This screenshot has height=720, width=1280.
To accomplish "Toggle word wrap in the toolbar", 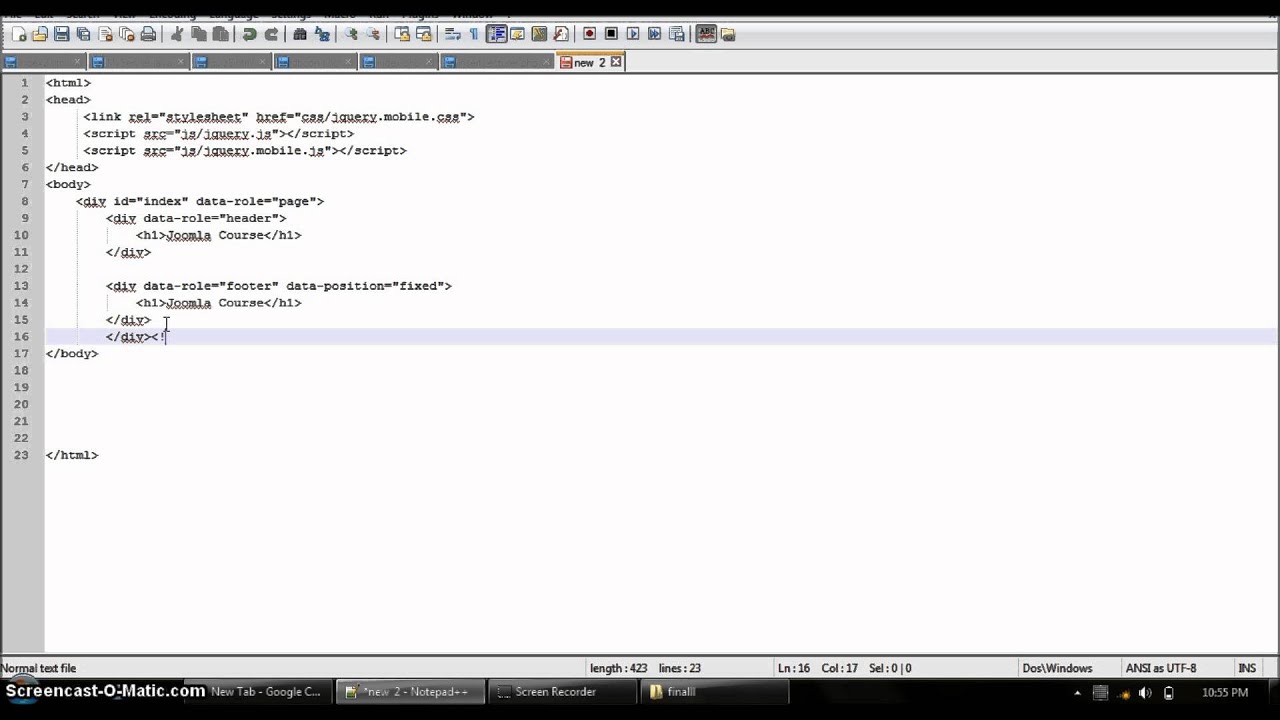I will click(452, 34).
